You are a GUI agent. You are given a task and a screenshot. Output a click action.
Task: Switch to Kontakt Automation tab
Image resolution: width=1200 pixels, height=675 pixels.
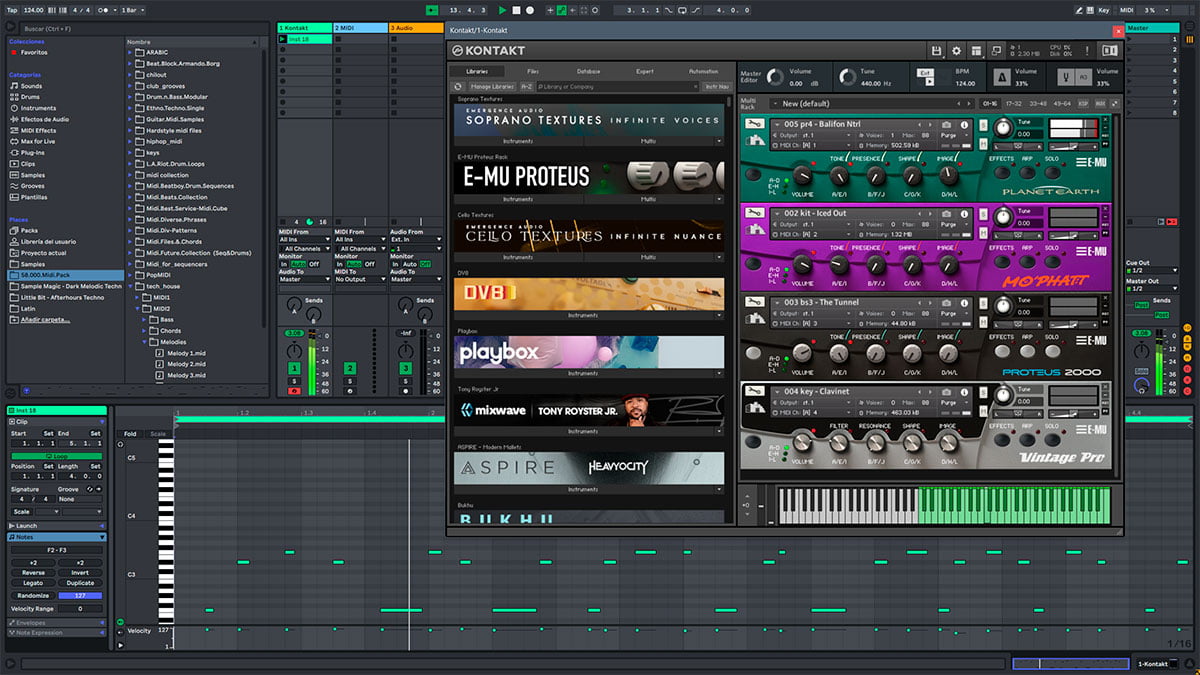click(703, 72)
